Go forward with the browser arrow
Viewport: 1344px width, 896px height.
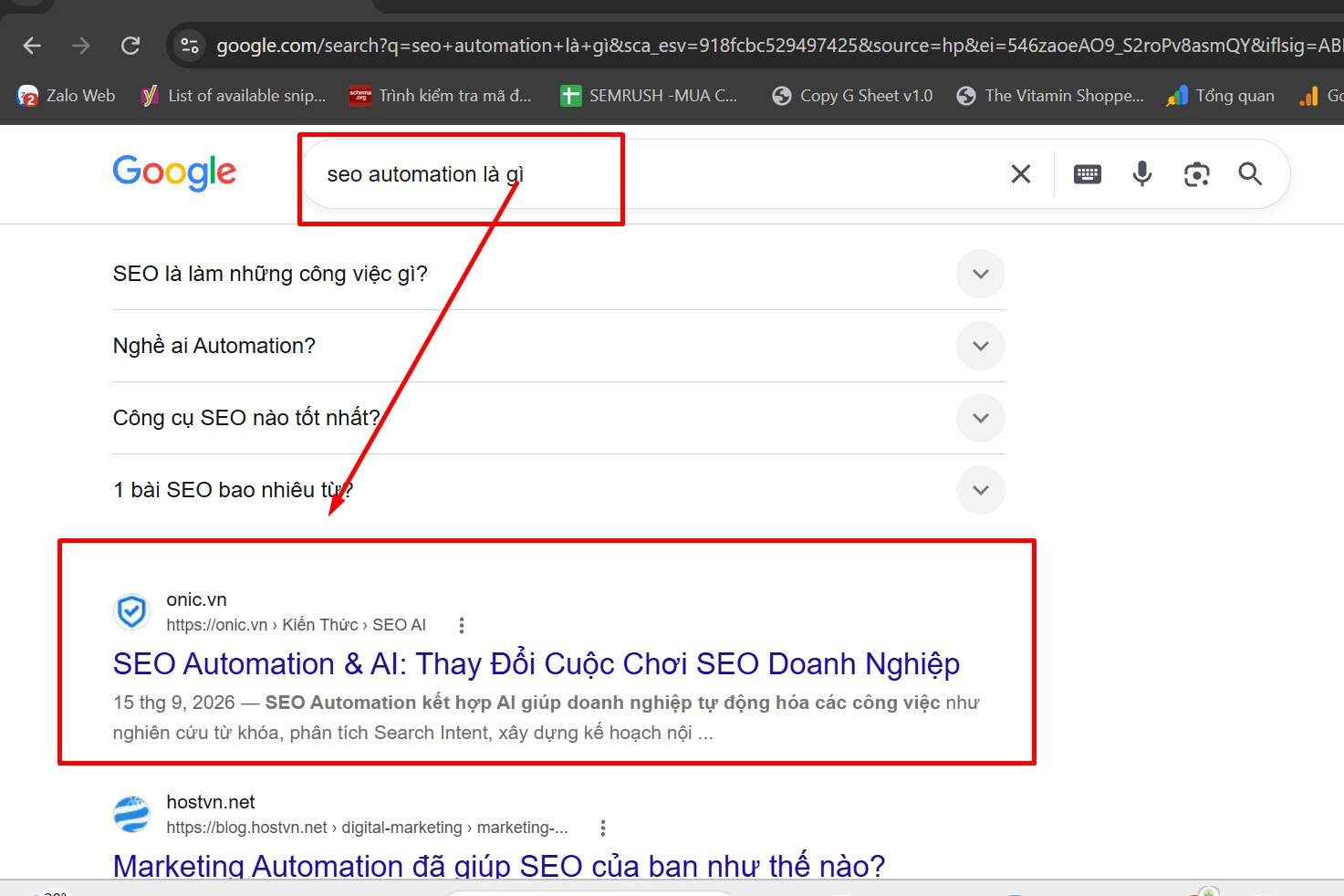(x=81, y=46)
